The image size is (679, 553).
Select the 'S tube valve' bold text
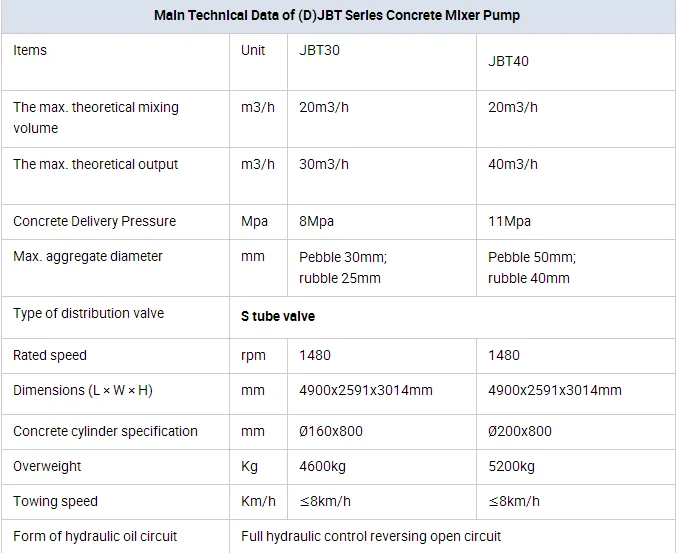278,316
